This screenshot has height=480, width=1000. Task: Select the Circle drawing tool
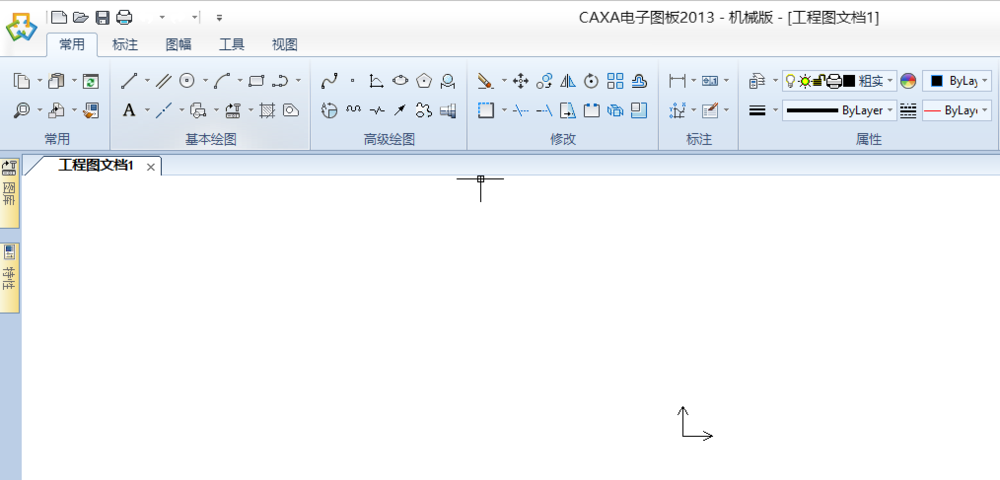187,81
